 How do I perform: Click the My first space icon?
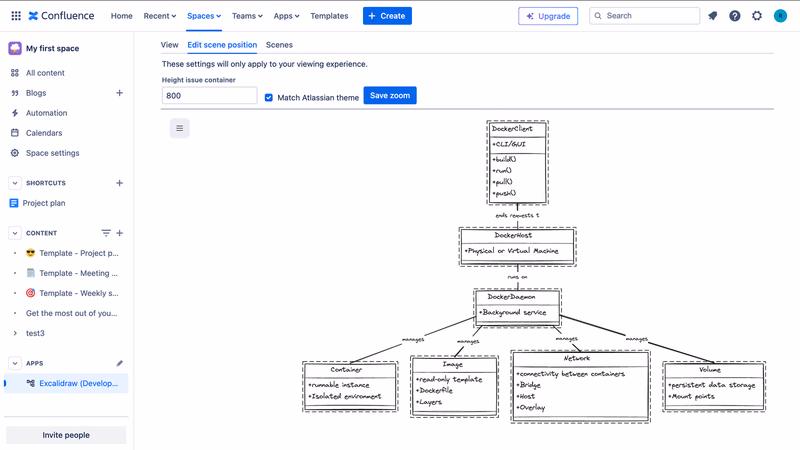15,48
